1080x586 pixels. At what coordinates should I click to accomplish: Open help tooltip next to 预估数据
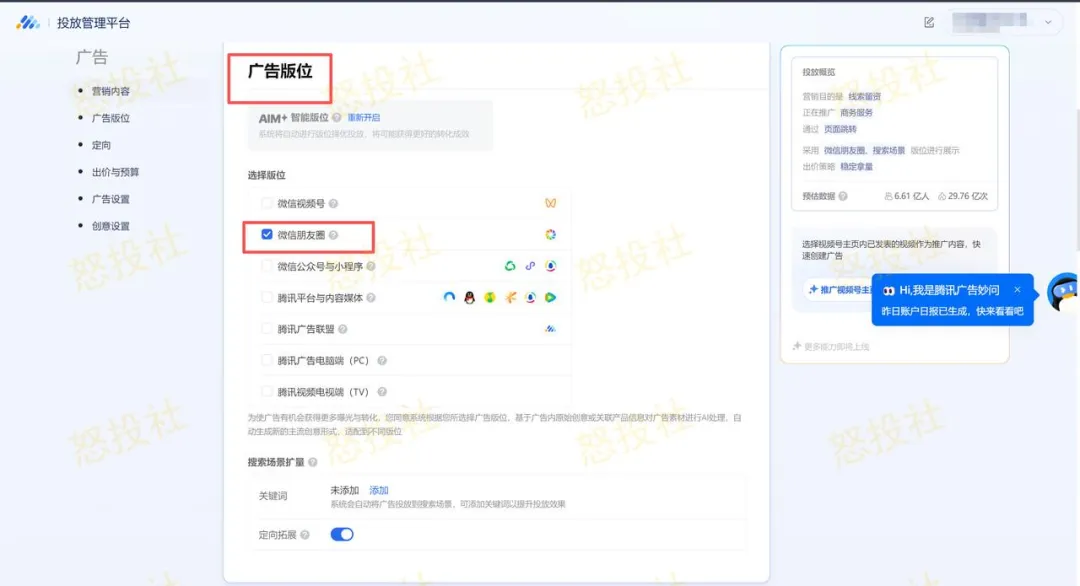pyautogui.click(x=840, y=196)
